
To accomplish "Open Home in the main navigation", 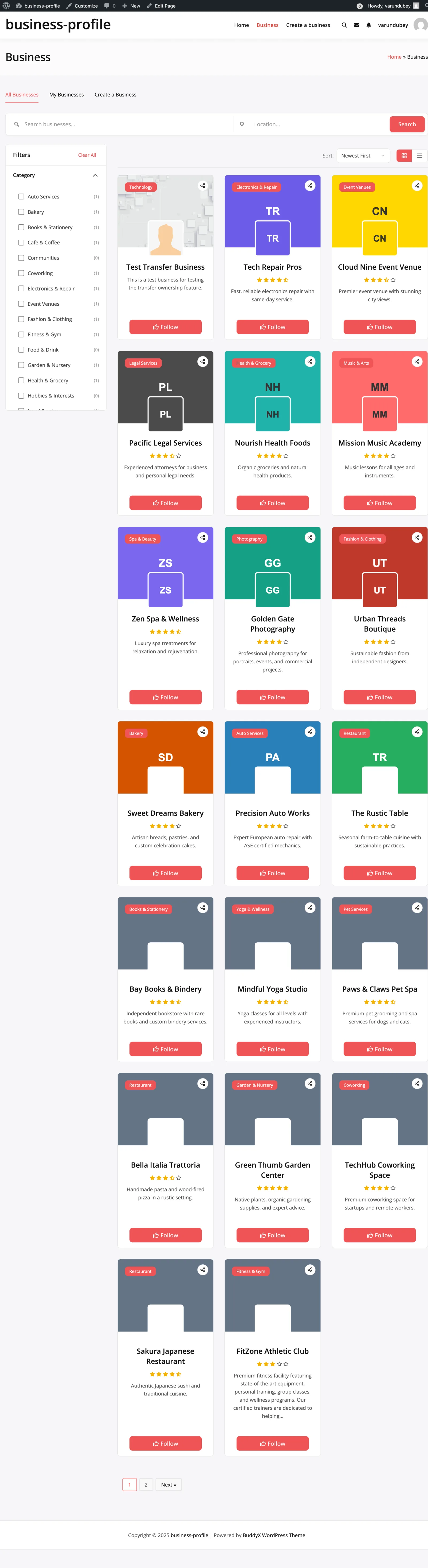I will [x=242, y=25].
